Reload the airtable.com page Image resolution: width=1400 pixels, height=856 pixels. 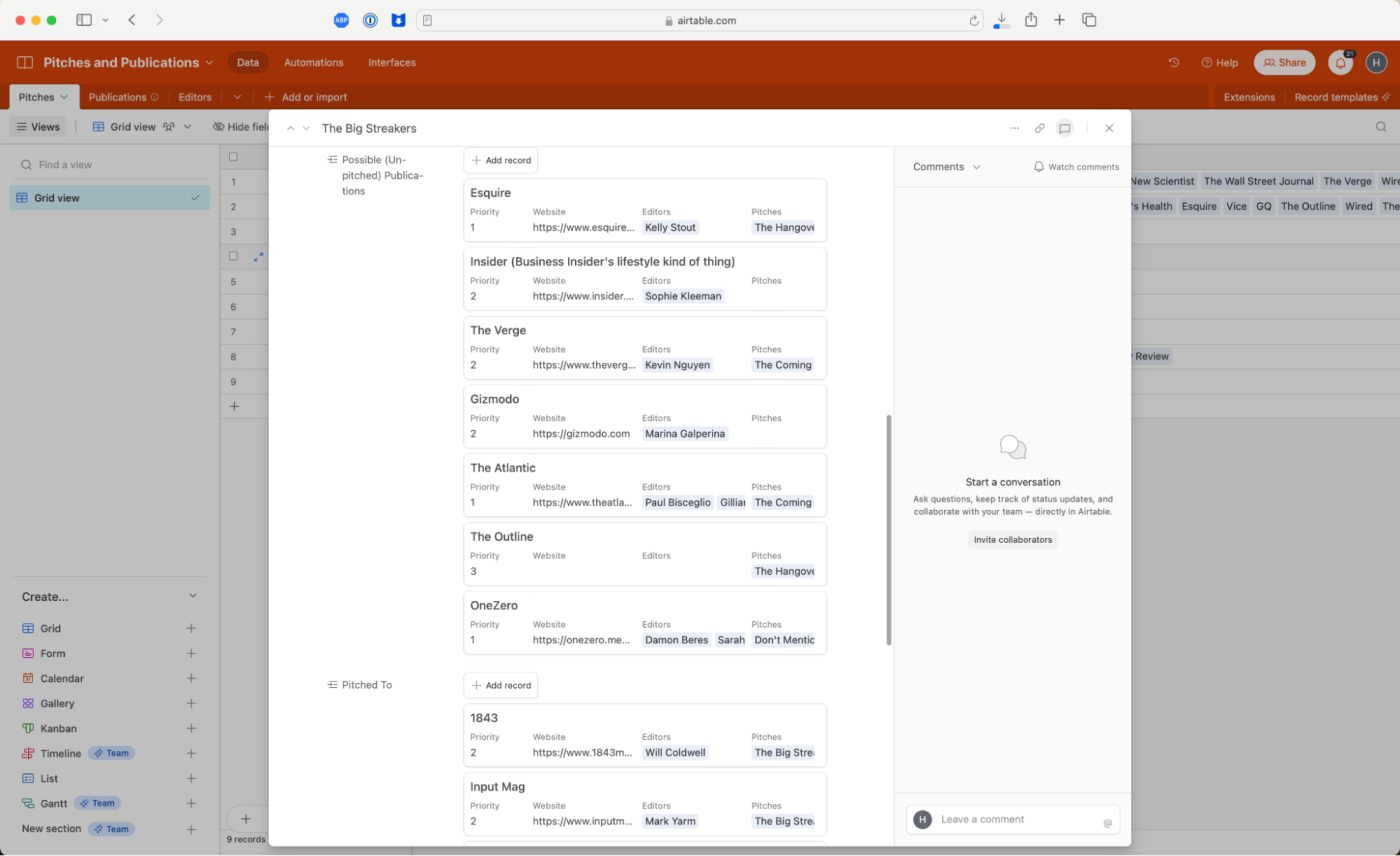974,20
